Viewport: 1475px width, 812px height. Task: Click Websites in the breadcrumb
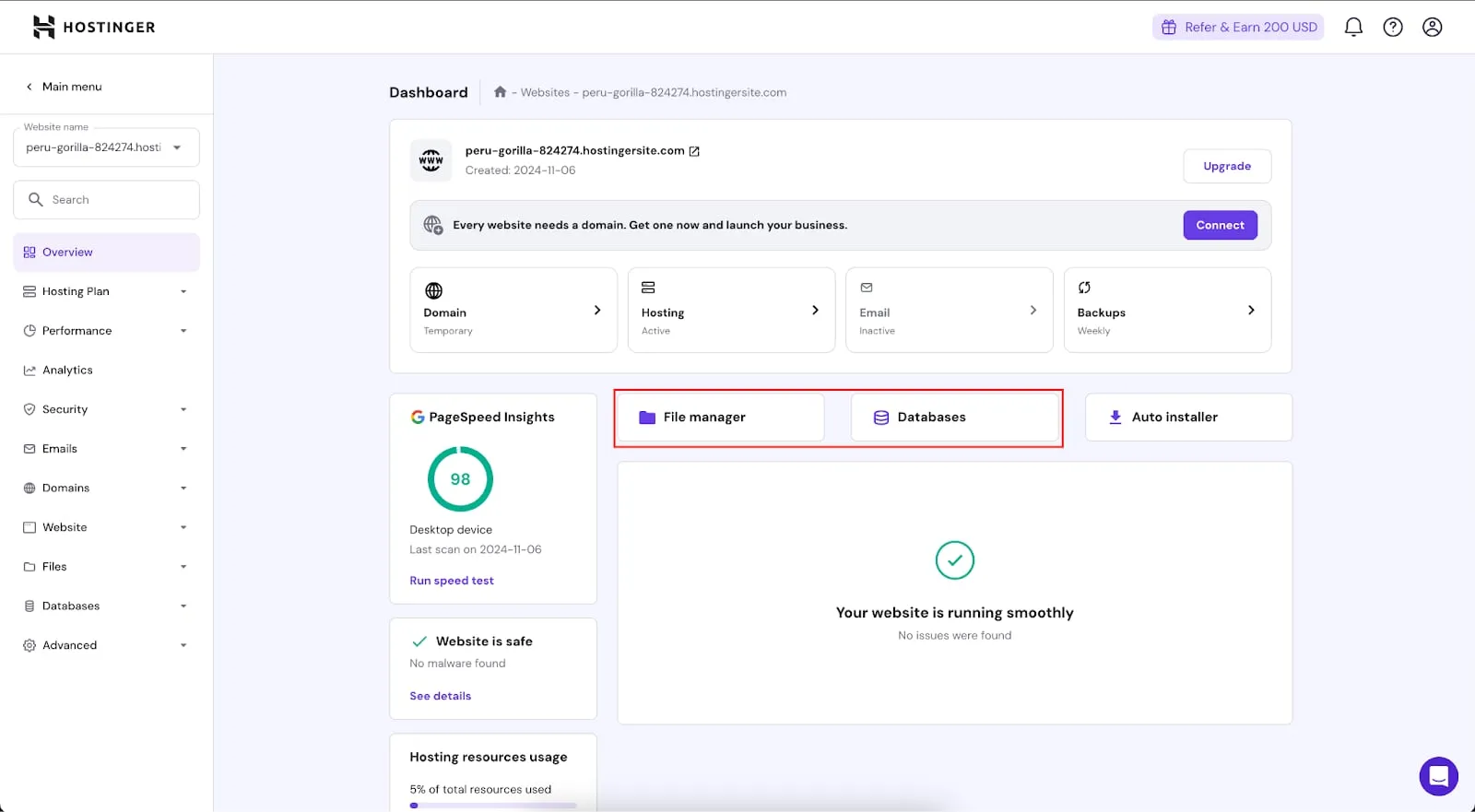coord(545,92)
